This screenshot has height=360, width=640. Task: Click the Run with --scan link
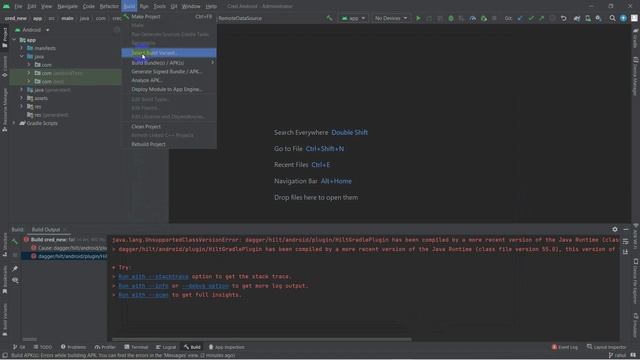point(143,295)
